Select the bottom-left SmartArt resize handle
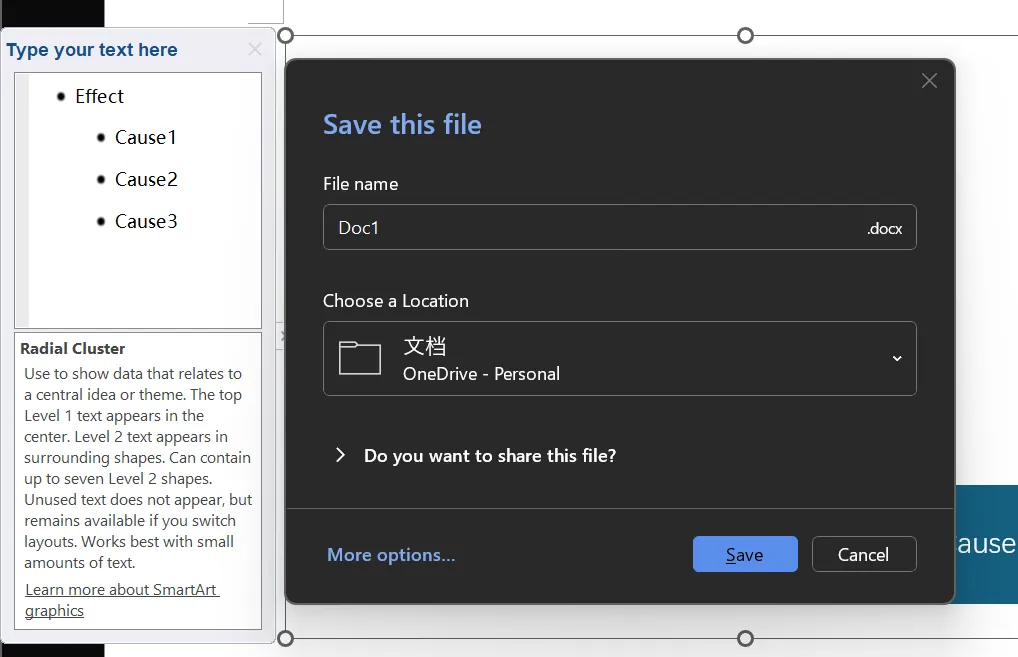 pos(285,638)
